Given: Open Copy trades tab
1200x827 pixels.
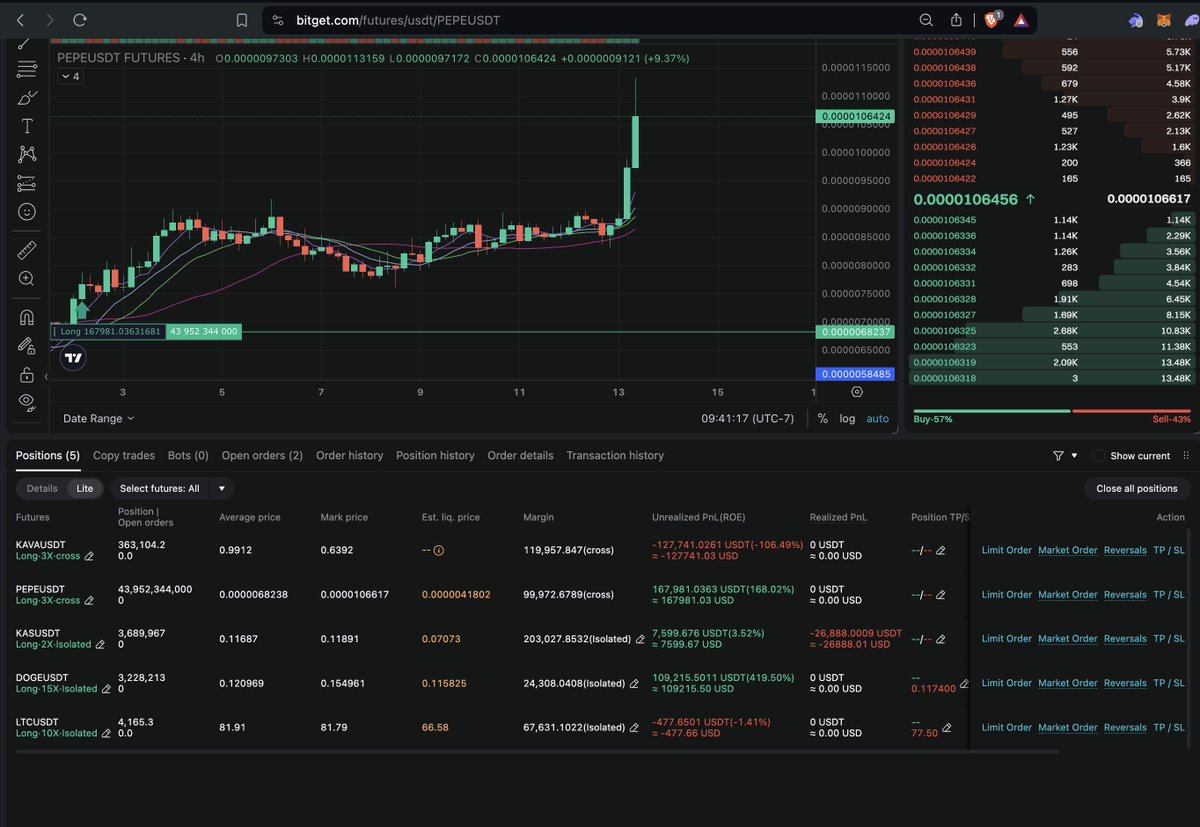Looking at the screenshot, I should [124, 456].
